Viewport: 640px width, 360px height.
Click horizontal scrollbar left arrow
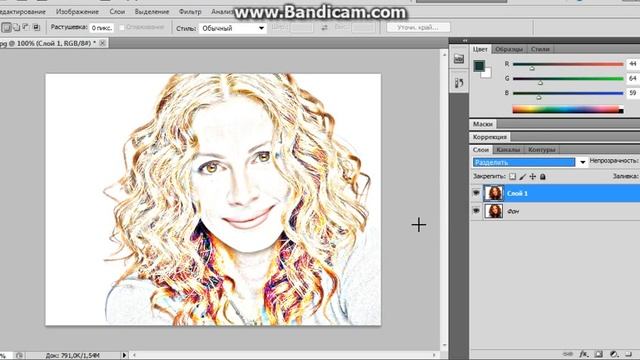point(134,355)
